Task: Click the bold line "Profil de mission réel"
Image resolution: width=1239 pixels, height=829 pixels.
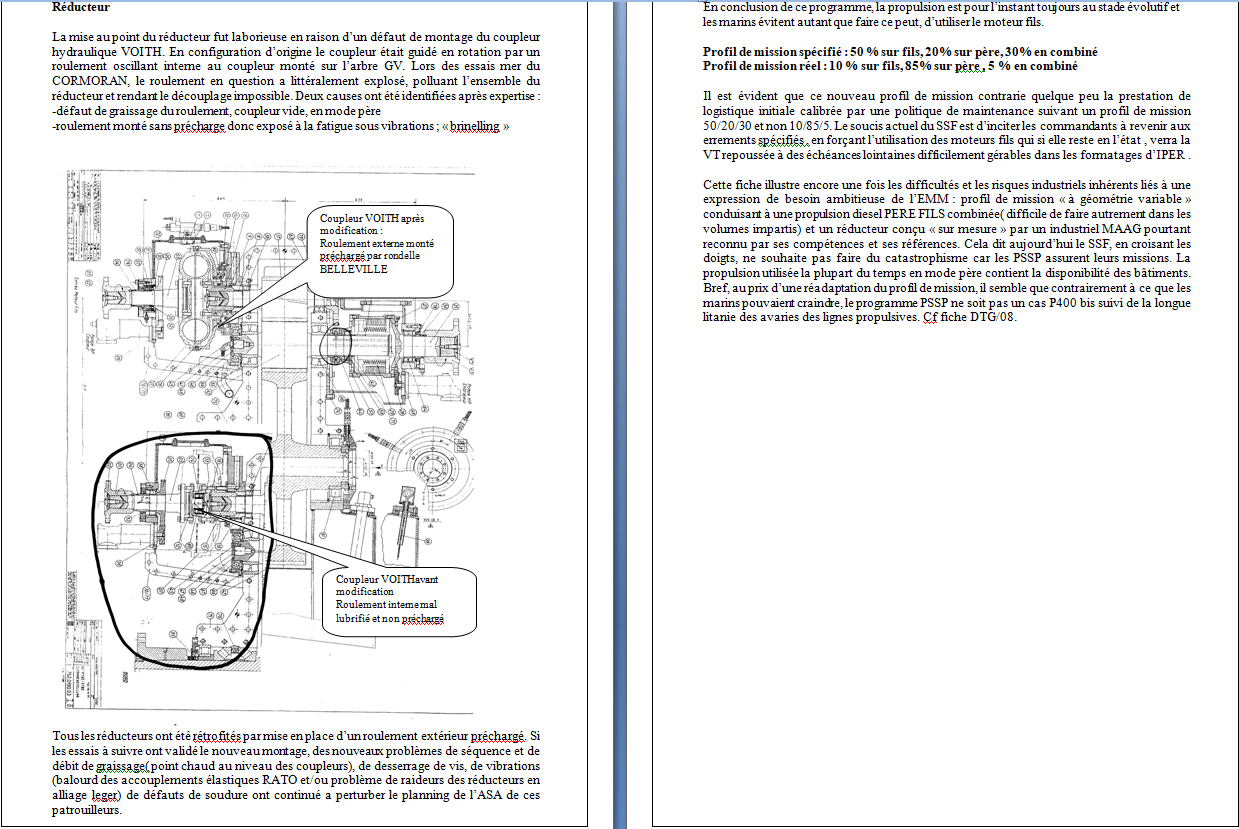Action: [890, 66]
